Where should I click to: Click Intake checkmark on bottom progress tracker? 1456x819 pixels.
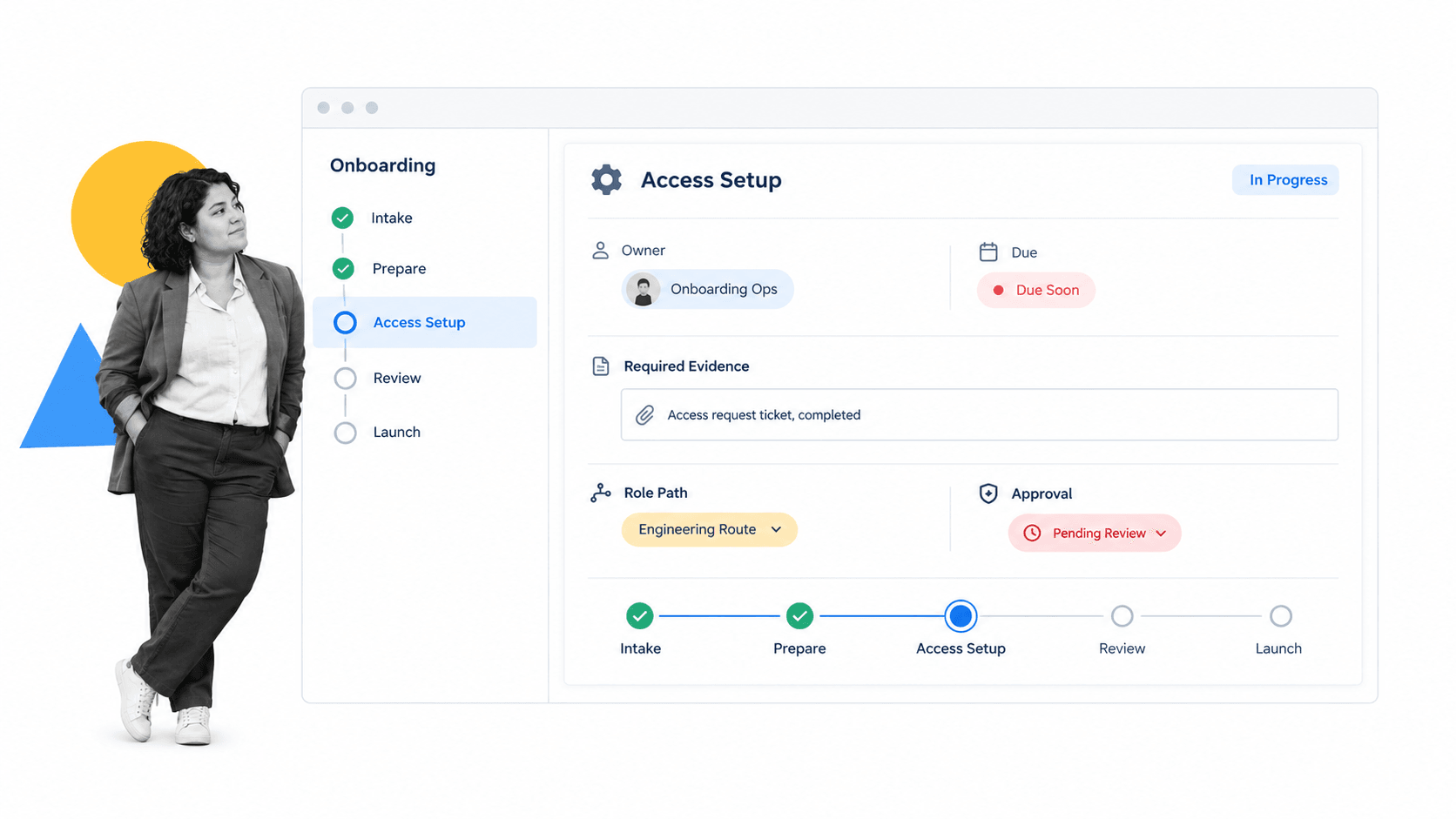click(x=640, y=616)
